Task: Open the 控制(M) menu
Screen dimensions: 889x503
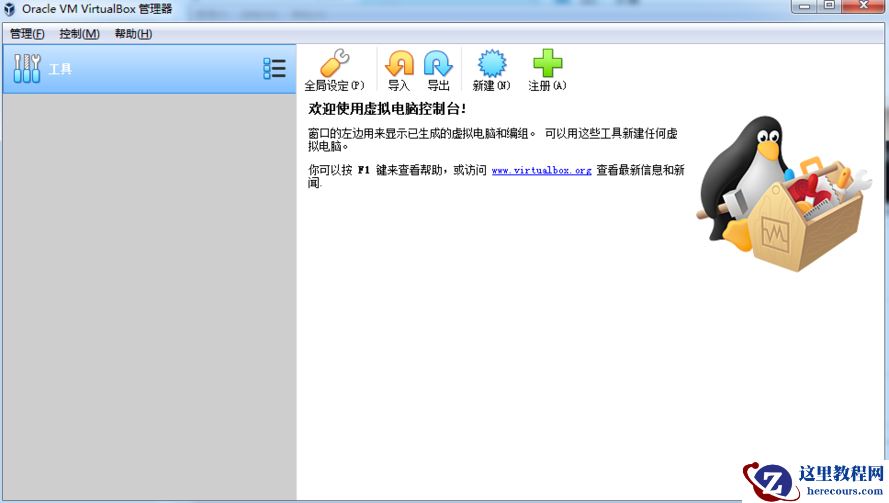Action: (79, 34)
